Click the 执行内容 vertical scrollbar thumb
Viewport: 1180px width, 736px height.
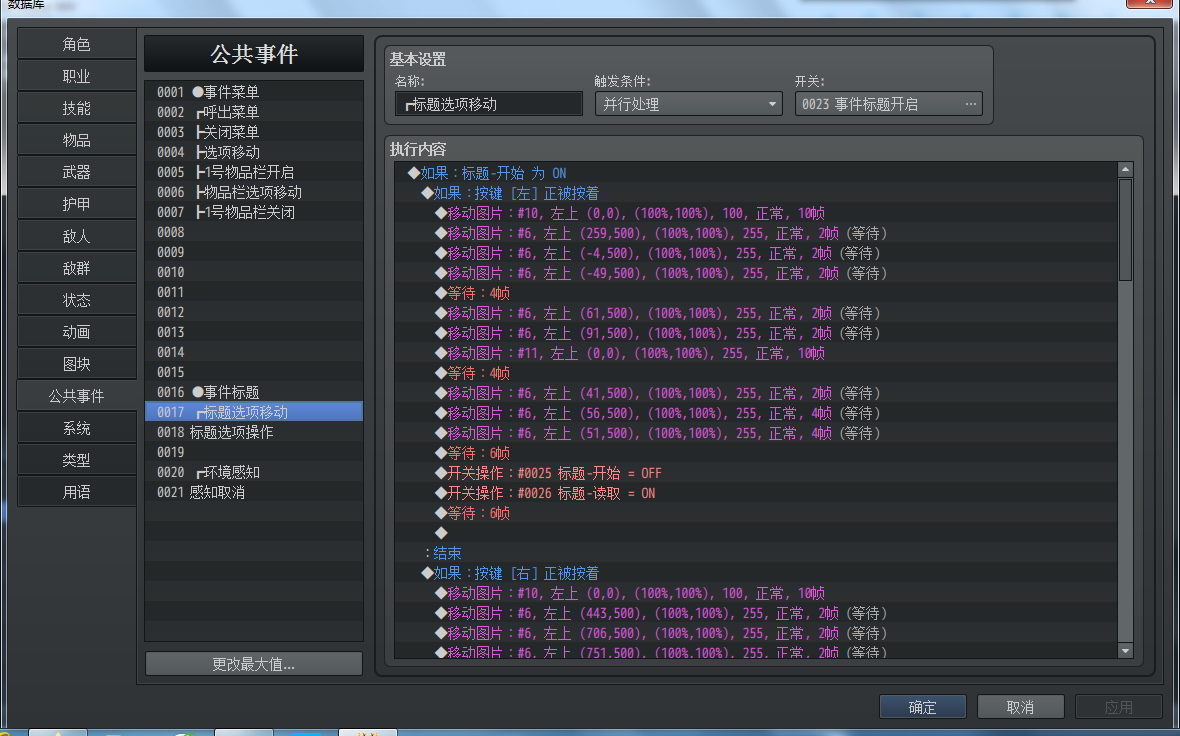pyautogui.click(x=1125, y=230)
